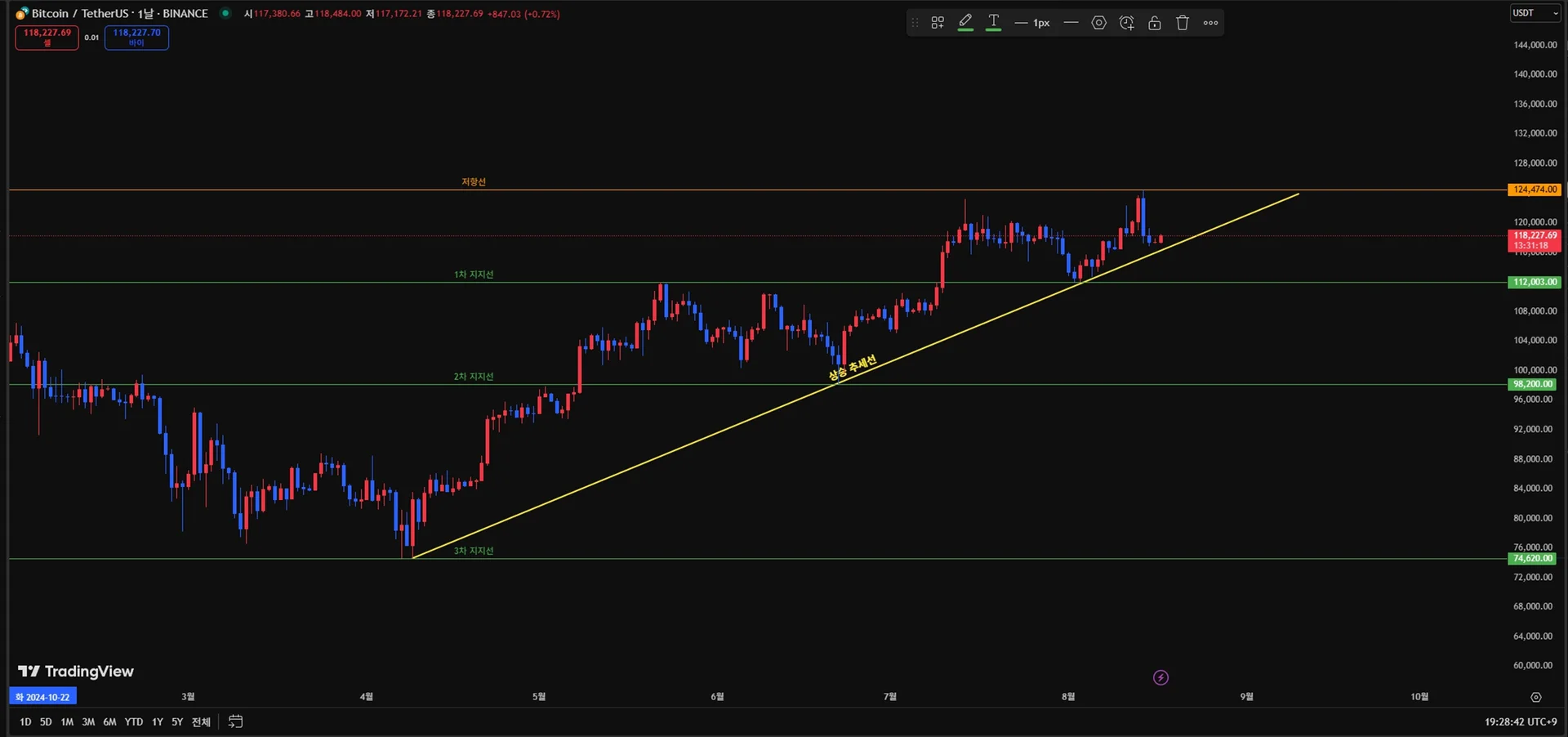The width and height of the screenshot is (1568, 737).
Task: Click the red sell price button 118,227.69
Action: (47, 38)
